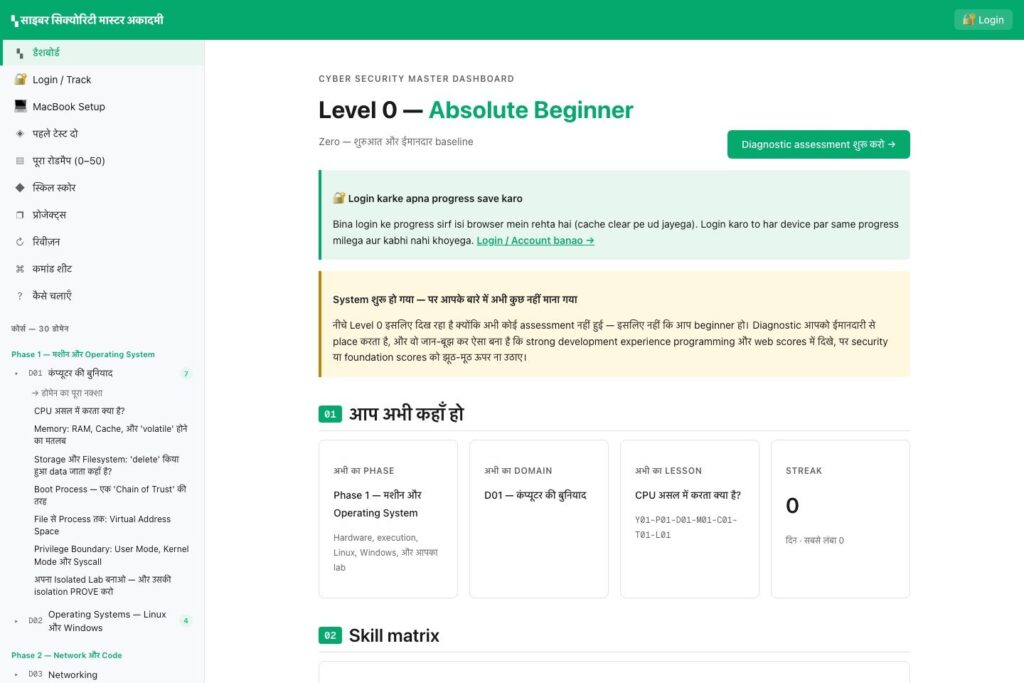Go to MacBook Setup page
Viewport: 1024px width, 683px height.
pos(103,106)
